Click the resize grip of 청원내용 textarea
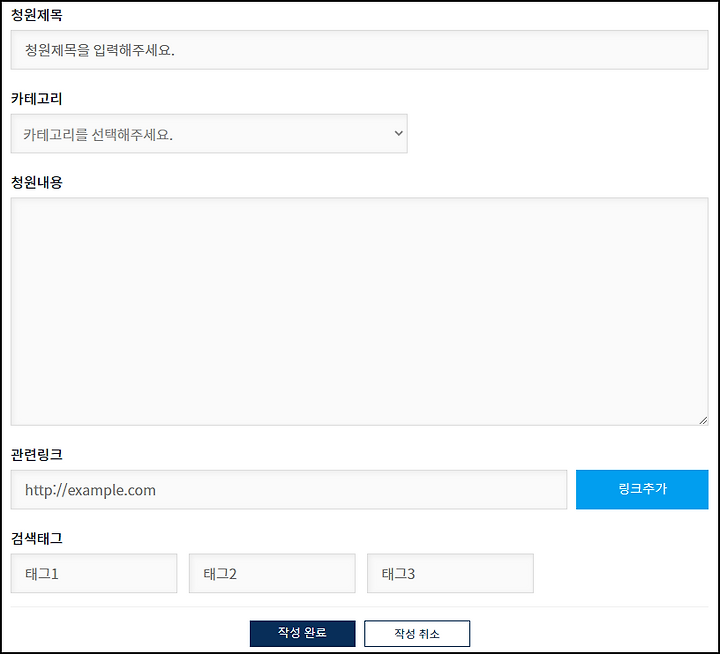This screenshot has width=720, height=654. [x=703, y=420]
